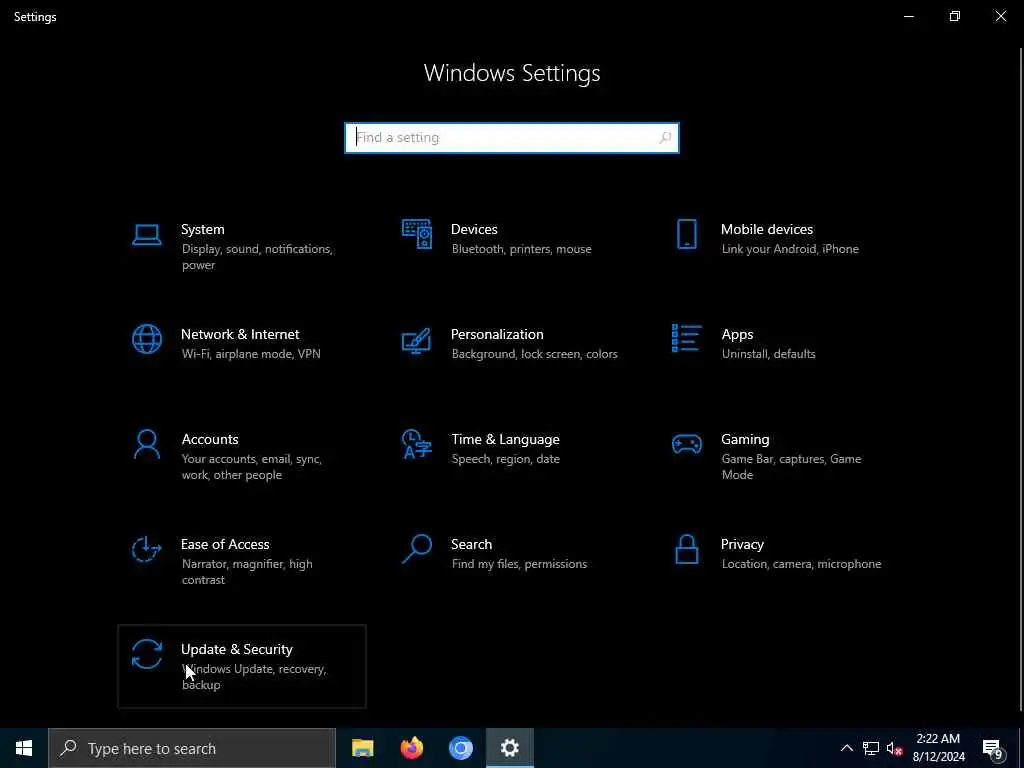The width and height of the screenshot is (1024, 768).
Task: Click 'Find my files, permissions' text
Action: (x=519, y=564)
